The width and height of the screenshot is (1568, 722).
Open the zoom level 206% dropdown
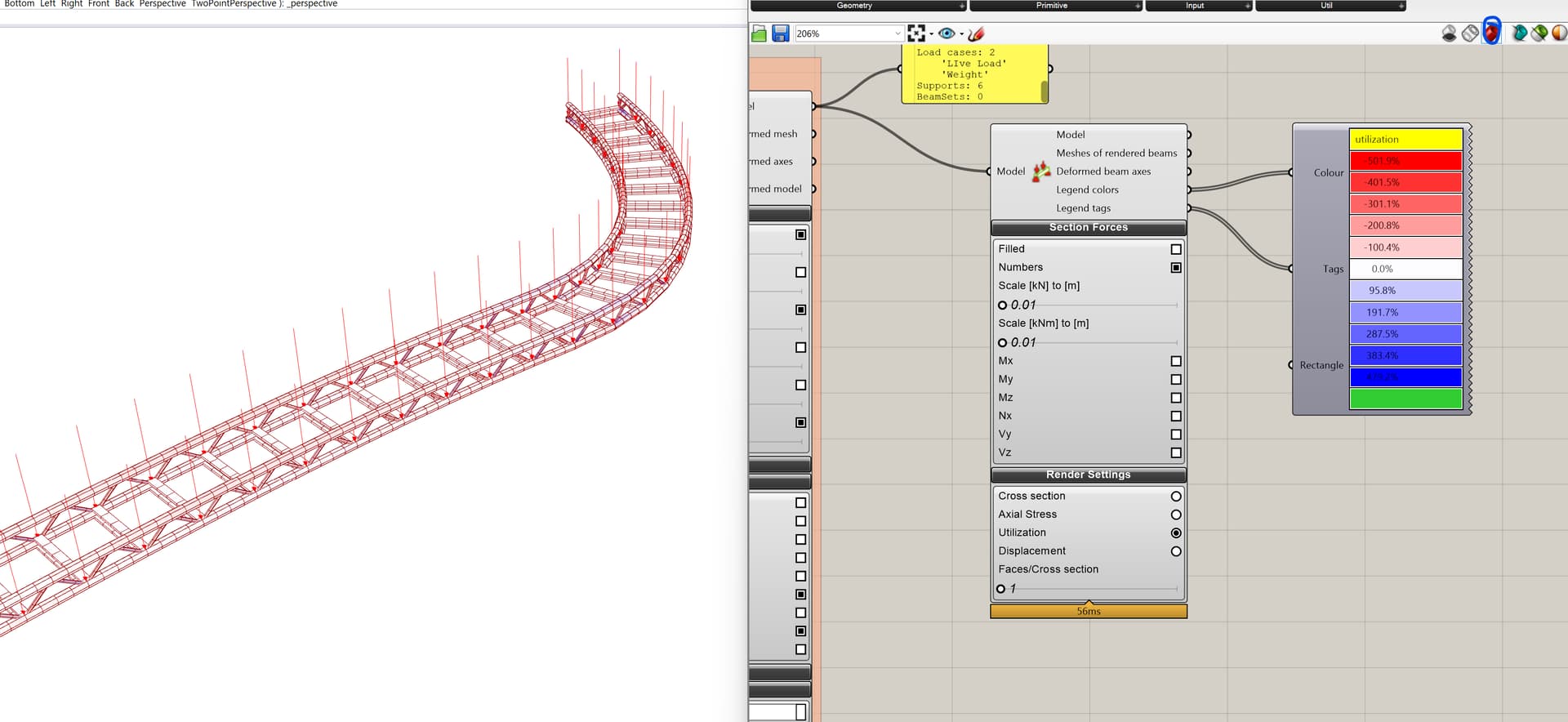point(898,33)
